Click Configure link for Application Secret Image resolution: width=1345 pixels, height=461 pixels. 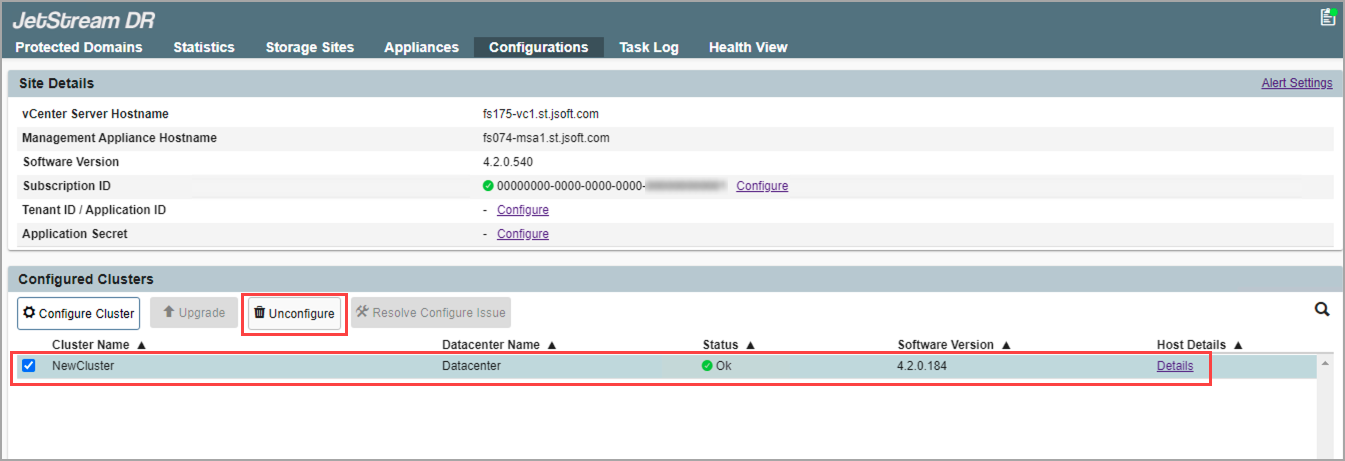pos(522,234)
